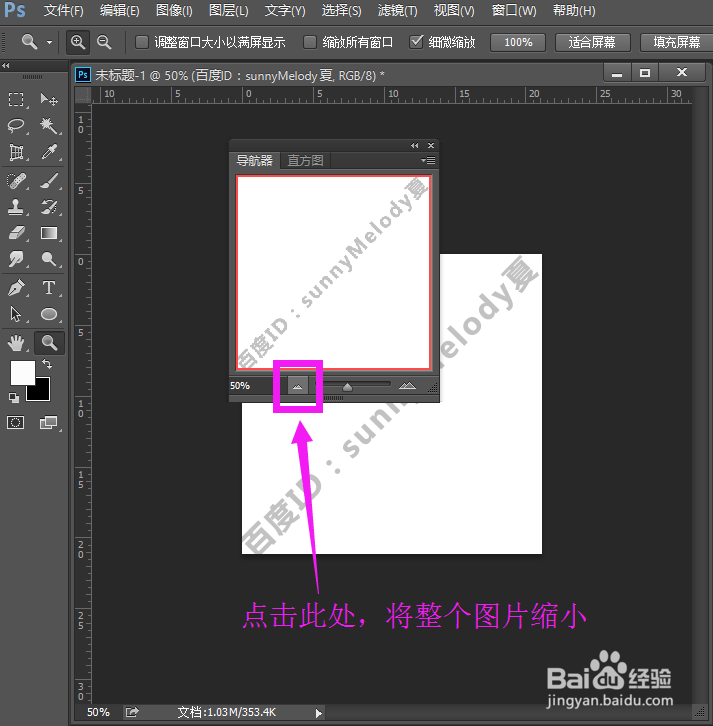Select the Lasso tool
Screen dimensions: 713x726
(x=16, y=125)
